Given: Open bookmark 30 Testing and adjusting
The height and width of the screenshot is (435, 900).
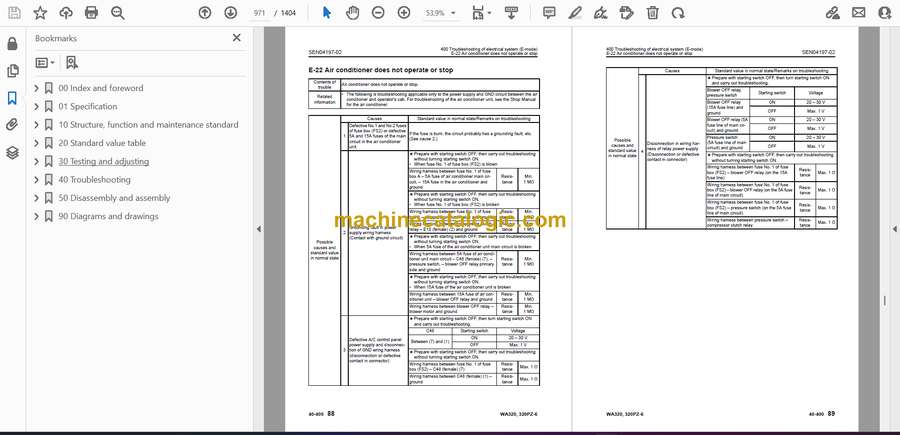Looking at the screenshot, I should click(103, 161).
